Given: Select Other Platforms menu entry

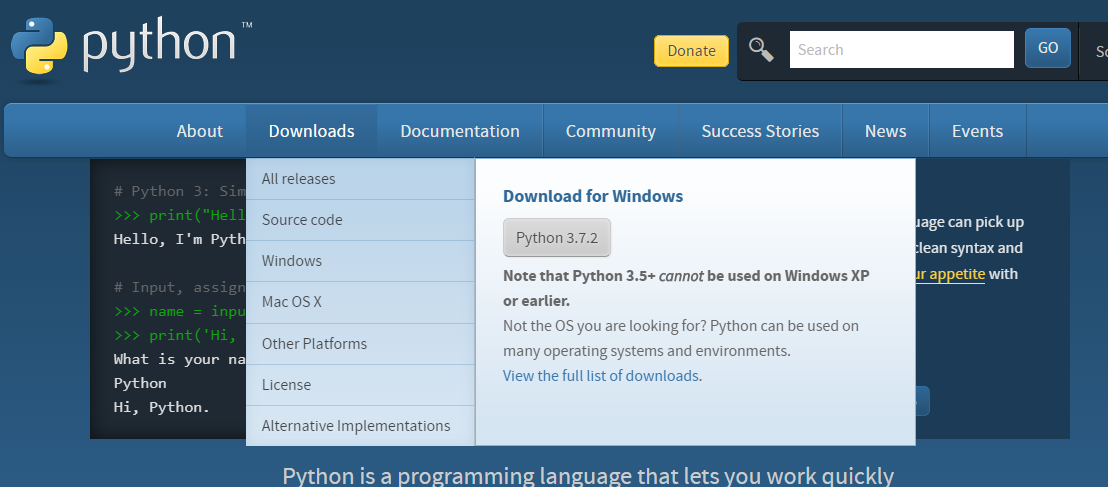Looking at the screenshot, I should coord(314,344).
